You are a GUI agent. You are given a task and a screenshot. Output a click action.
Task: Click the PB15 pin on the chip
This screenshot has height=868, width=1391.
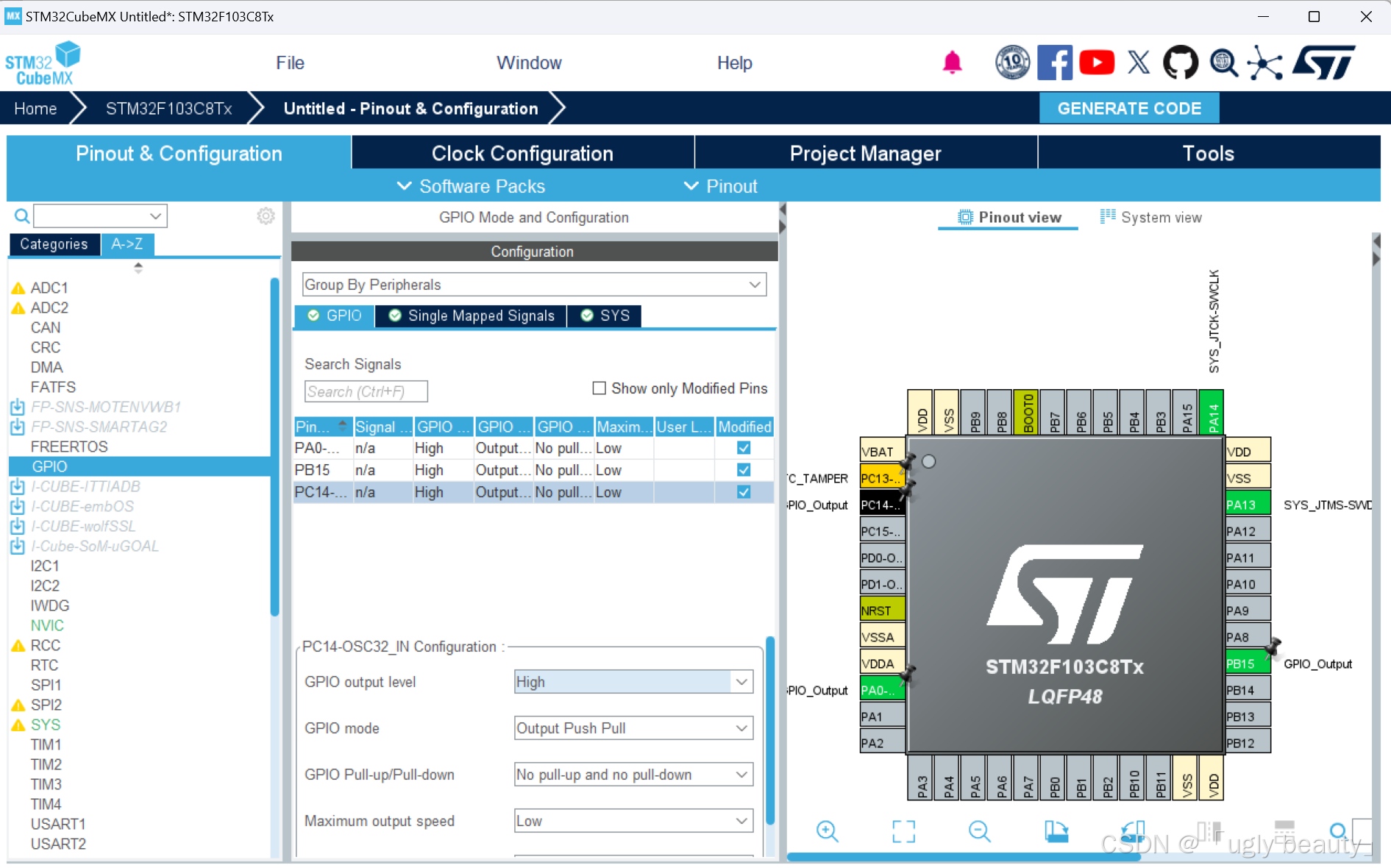(1248, 664)
